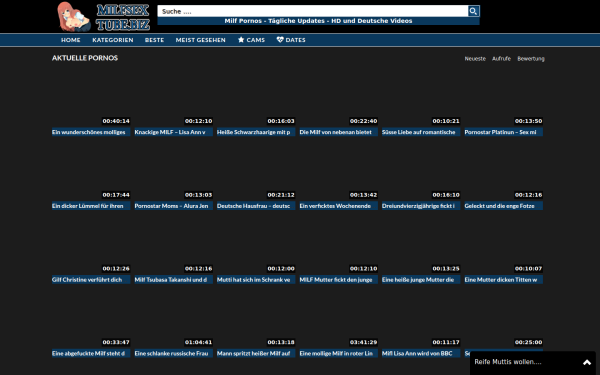Open the Kategorien menu item

click(x=112, y=40)
